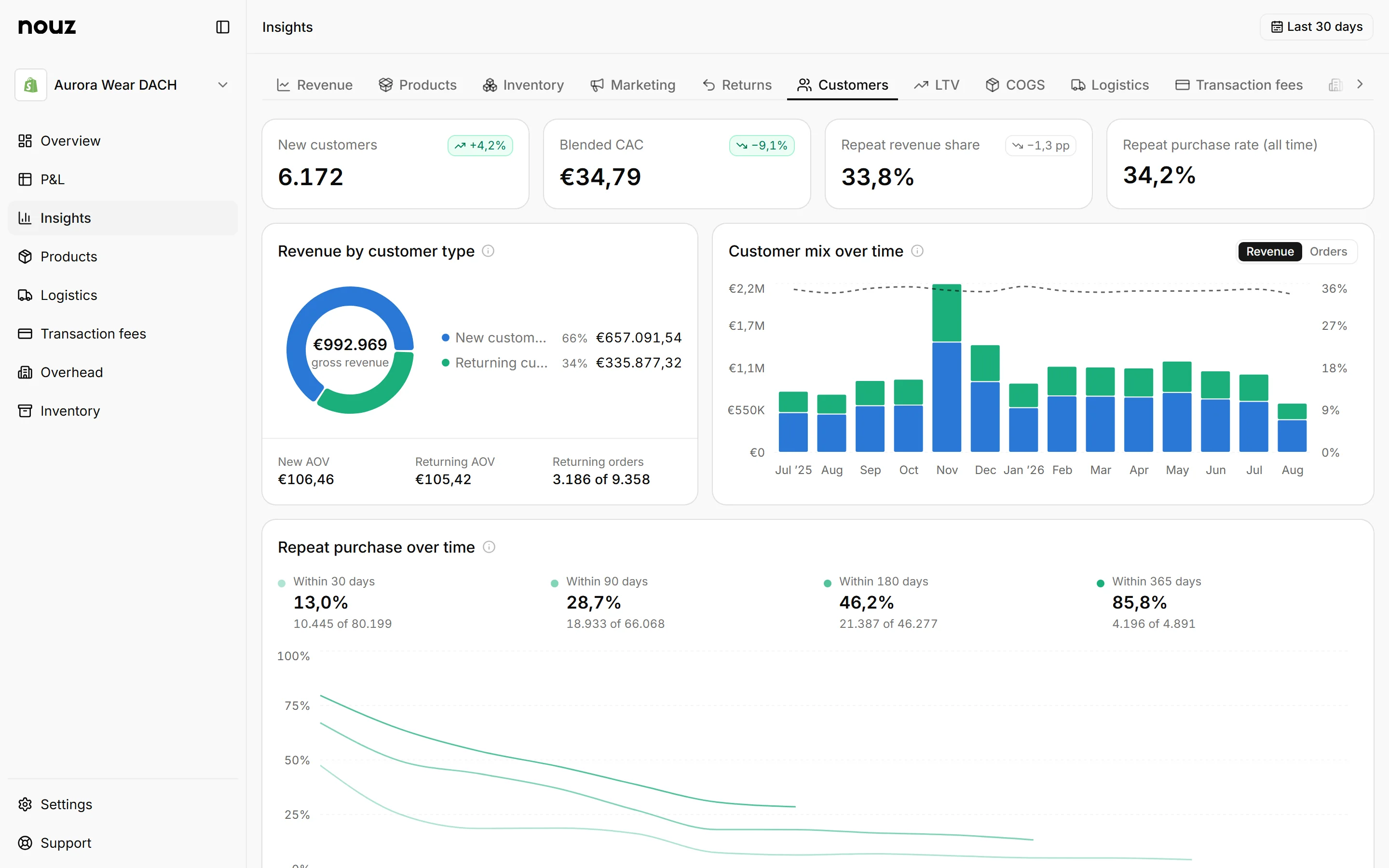Go to the Returns tab
This screenshot has height=868, width=1389.
click(737, 85)
